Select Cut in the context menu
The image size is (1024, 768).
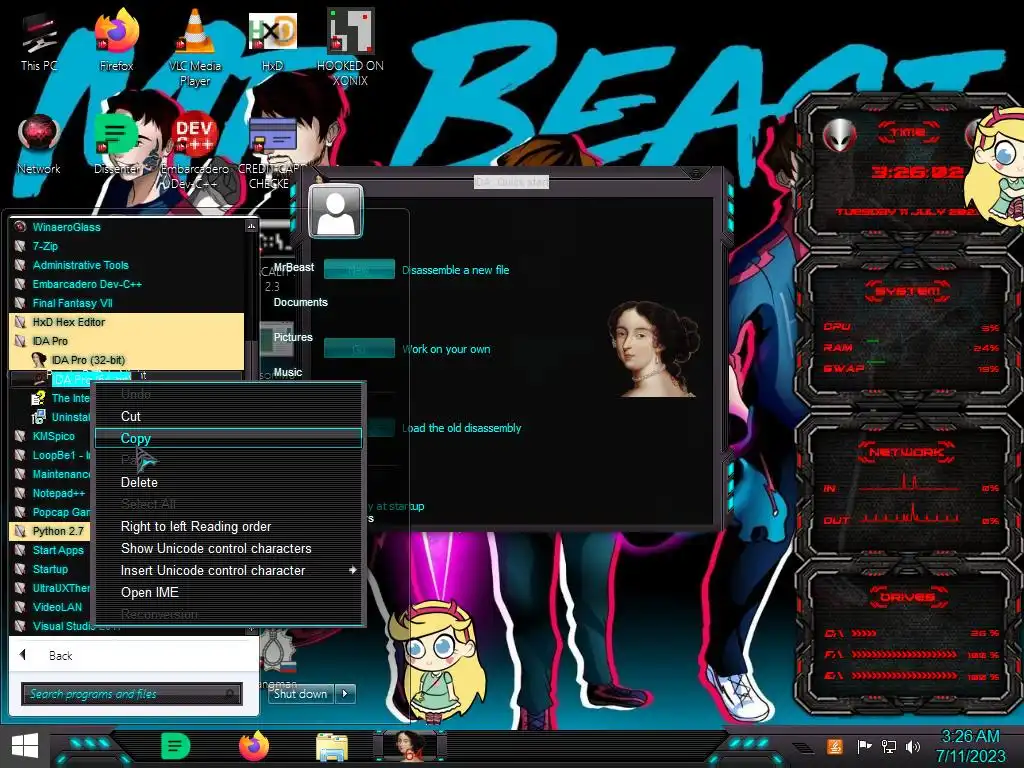pyautogui.click(x=228, y=417)
